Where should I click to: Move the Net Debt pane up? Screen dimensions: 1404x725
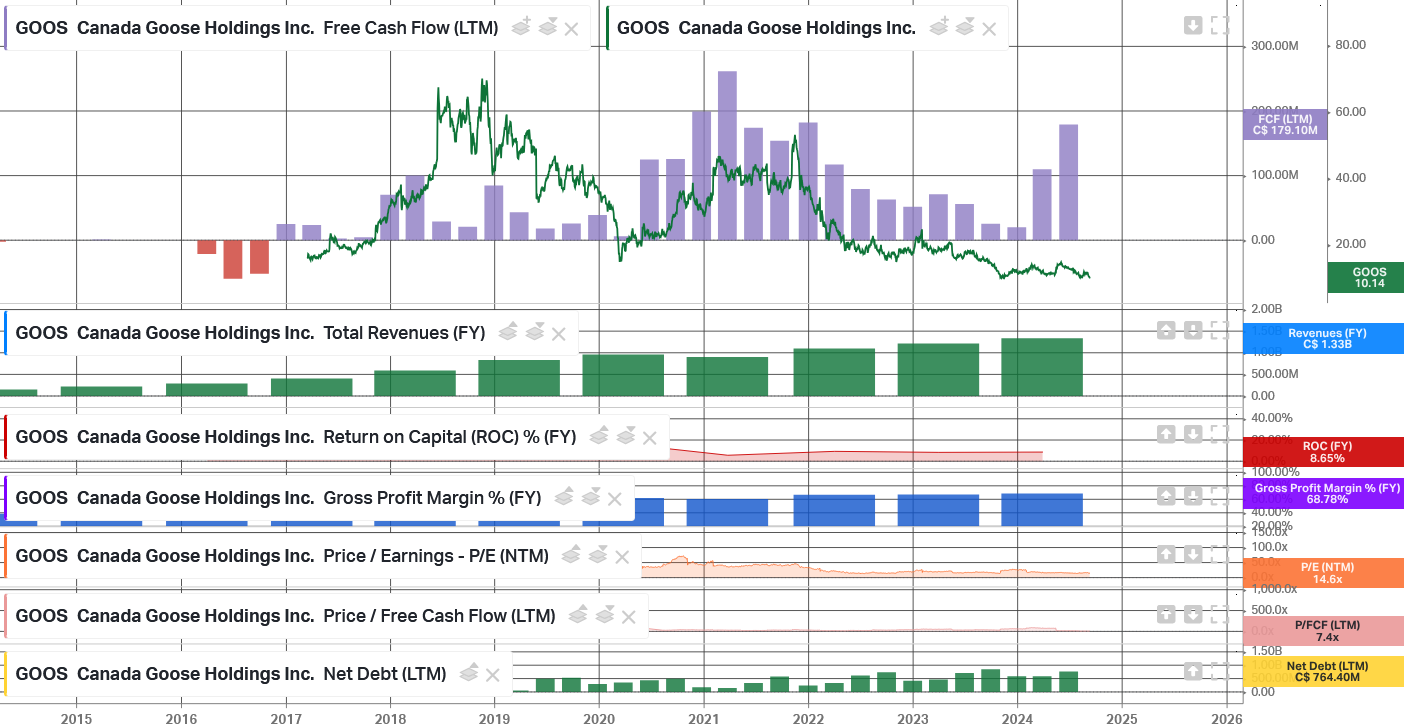(x=1193, y=671)
